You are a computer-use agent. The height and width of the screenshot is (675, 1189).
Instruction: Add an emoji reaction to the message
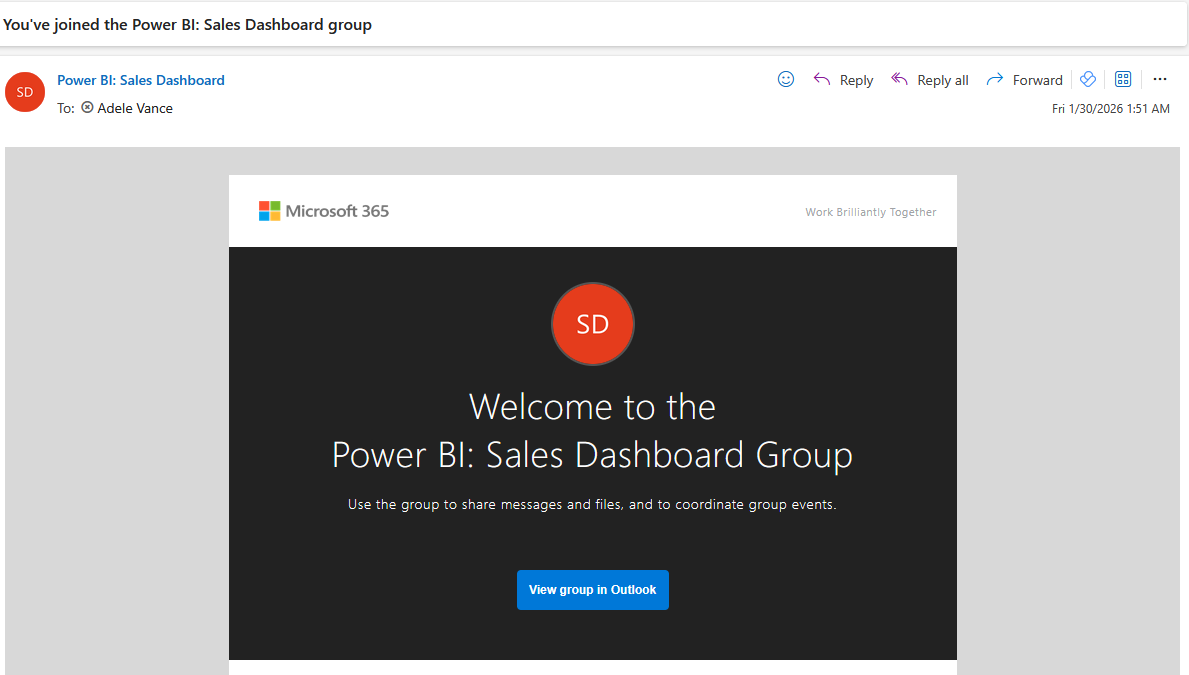click(x=786, y=79)
